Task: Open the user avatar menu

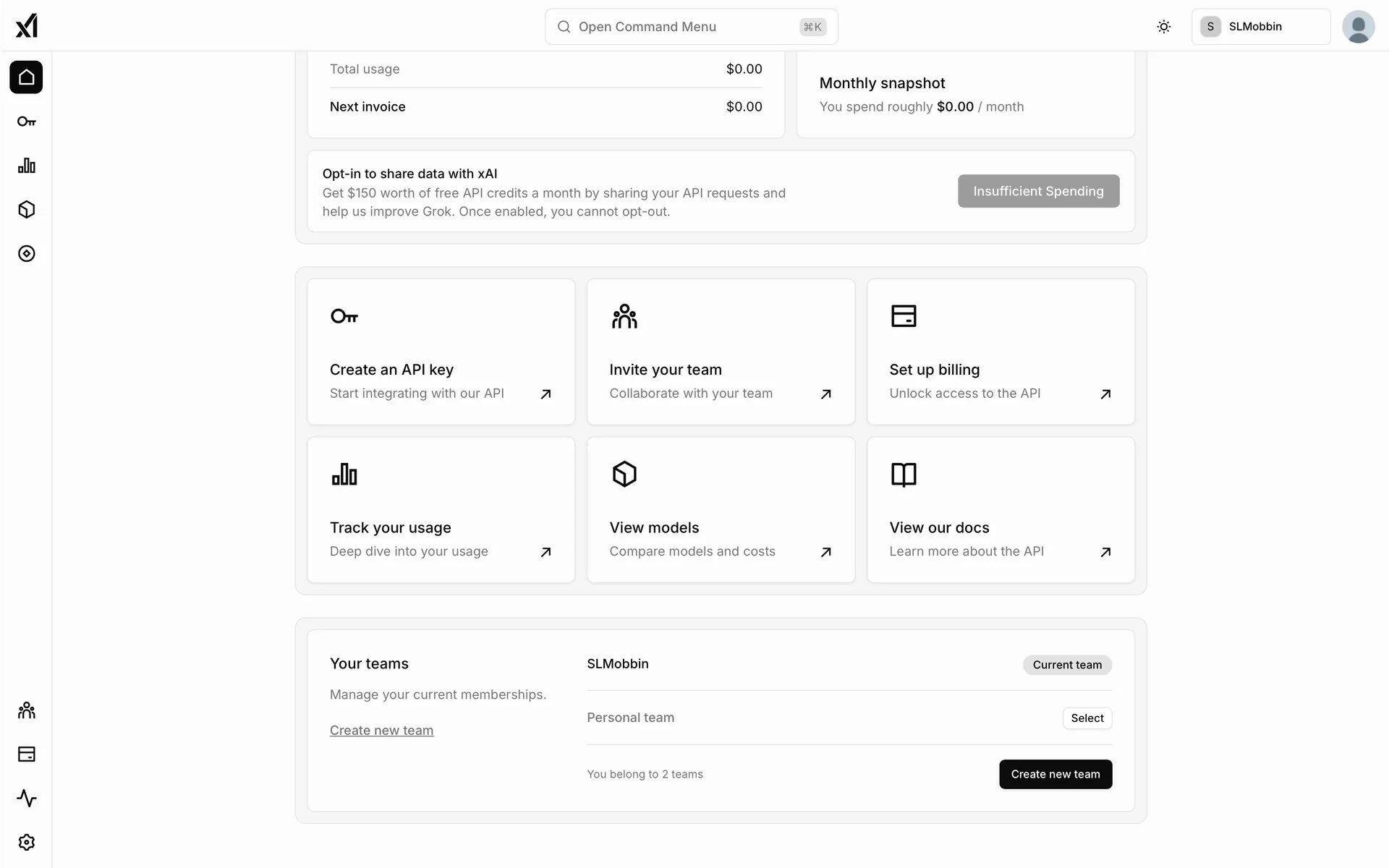Action: 1358,27
